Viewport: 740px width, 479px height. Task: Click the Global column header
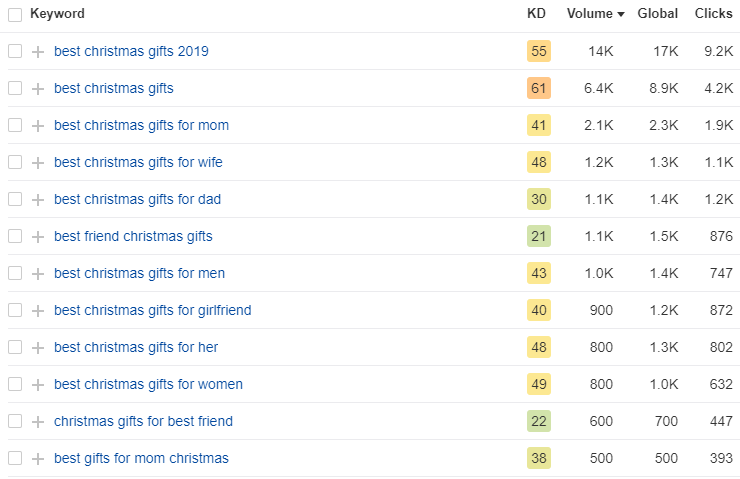click(657, 13)
